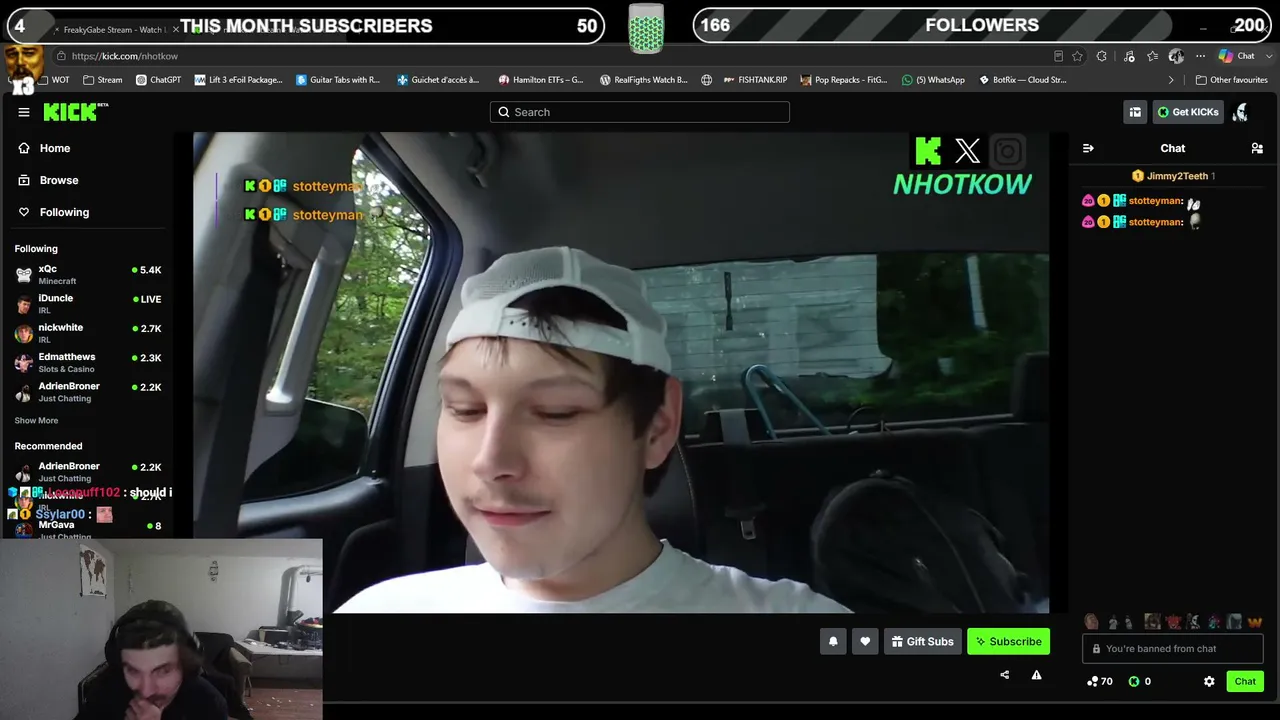Open the dashboard layout icon beside Get KICKs

click(x=1135, y=112)
